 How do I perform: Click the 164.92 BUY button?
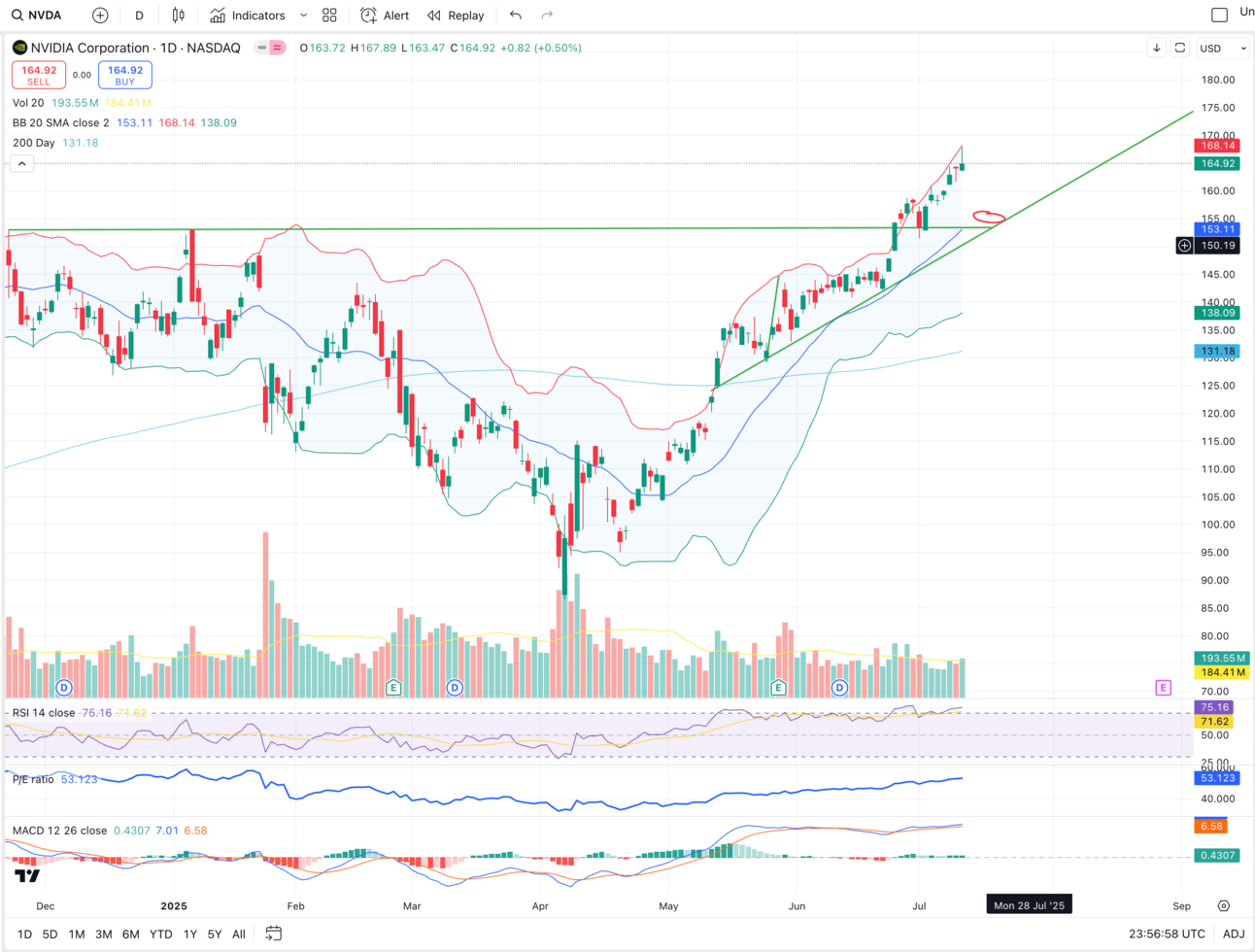125,75
